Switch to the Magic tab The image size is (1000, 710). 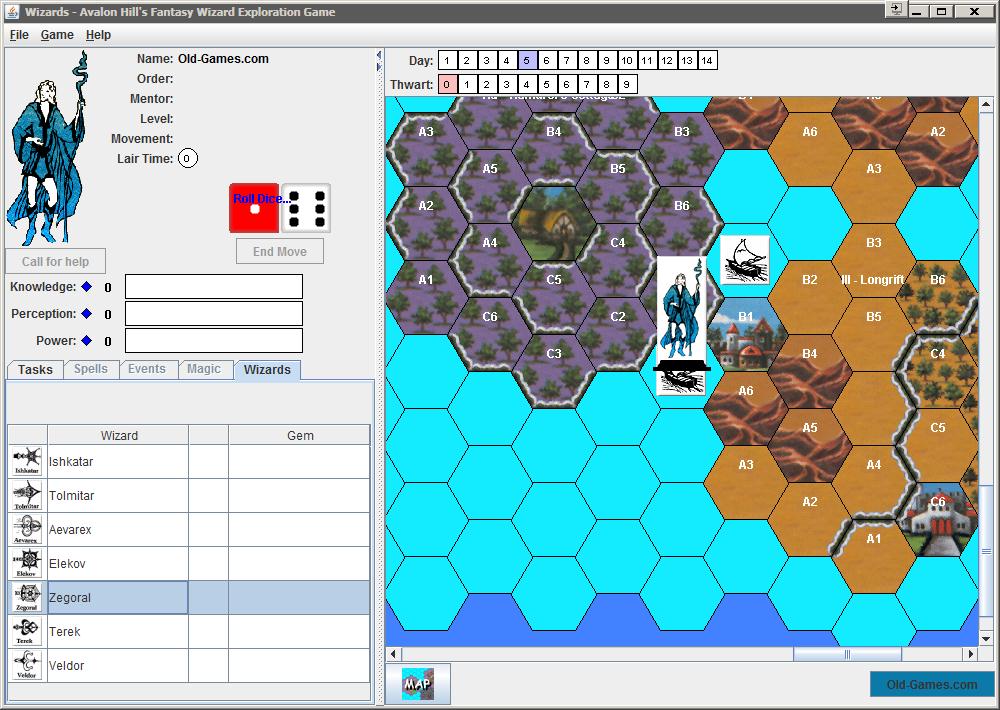point(203,369)
